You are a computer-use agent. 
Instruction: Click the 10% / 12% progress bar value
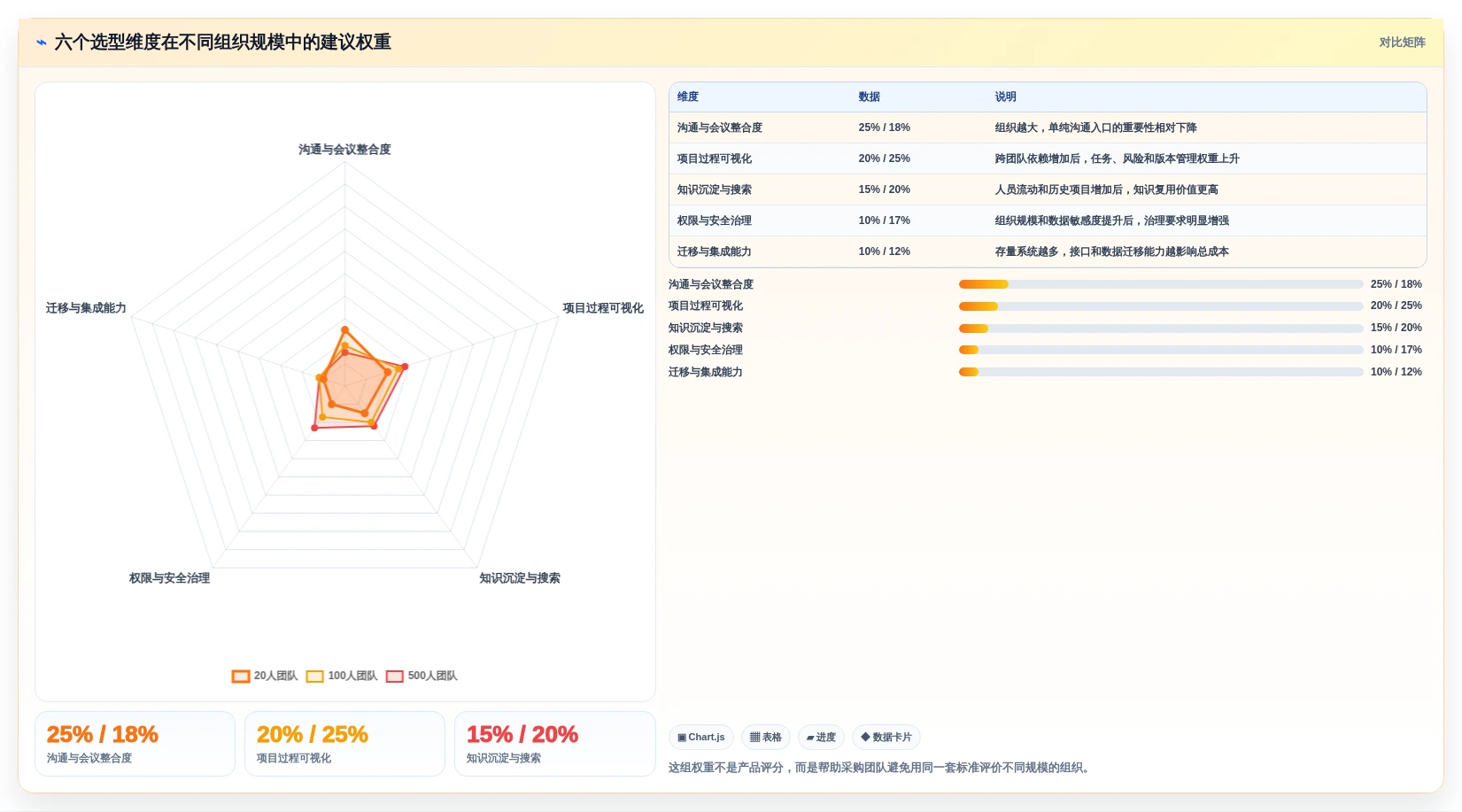tap(1396, 372)
